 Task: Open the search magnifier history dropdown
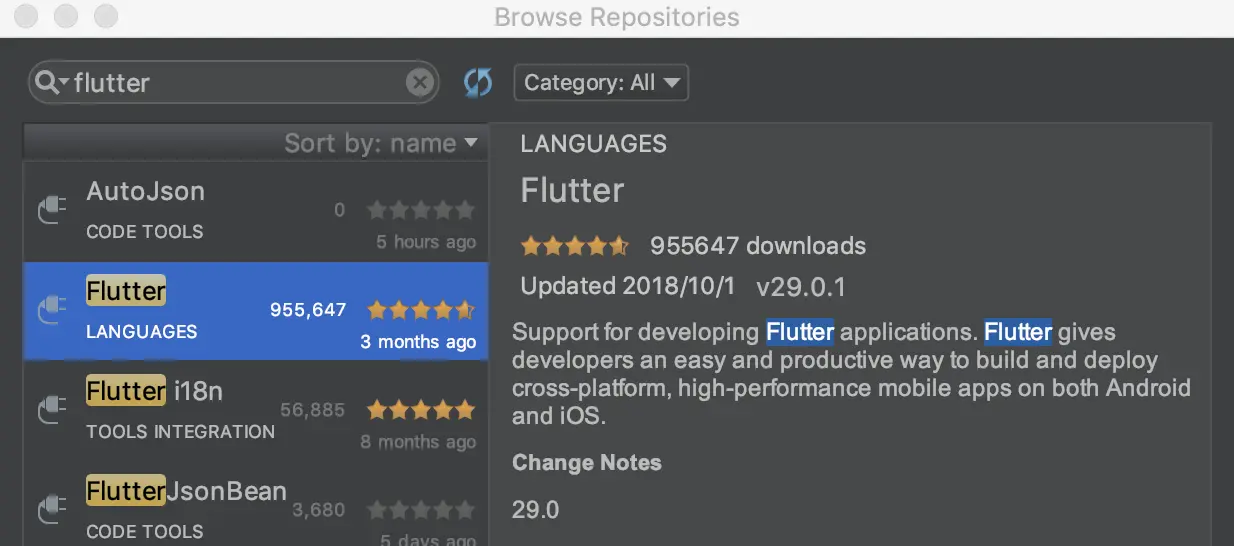point(51,82)
